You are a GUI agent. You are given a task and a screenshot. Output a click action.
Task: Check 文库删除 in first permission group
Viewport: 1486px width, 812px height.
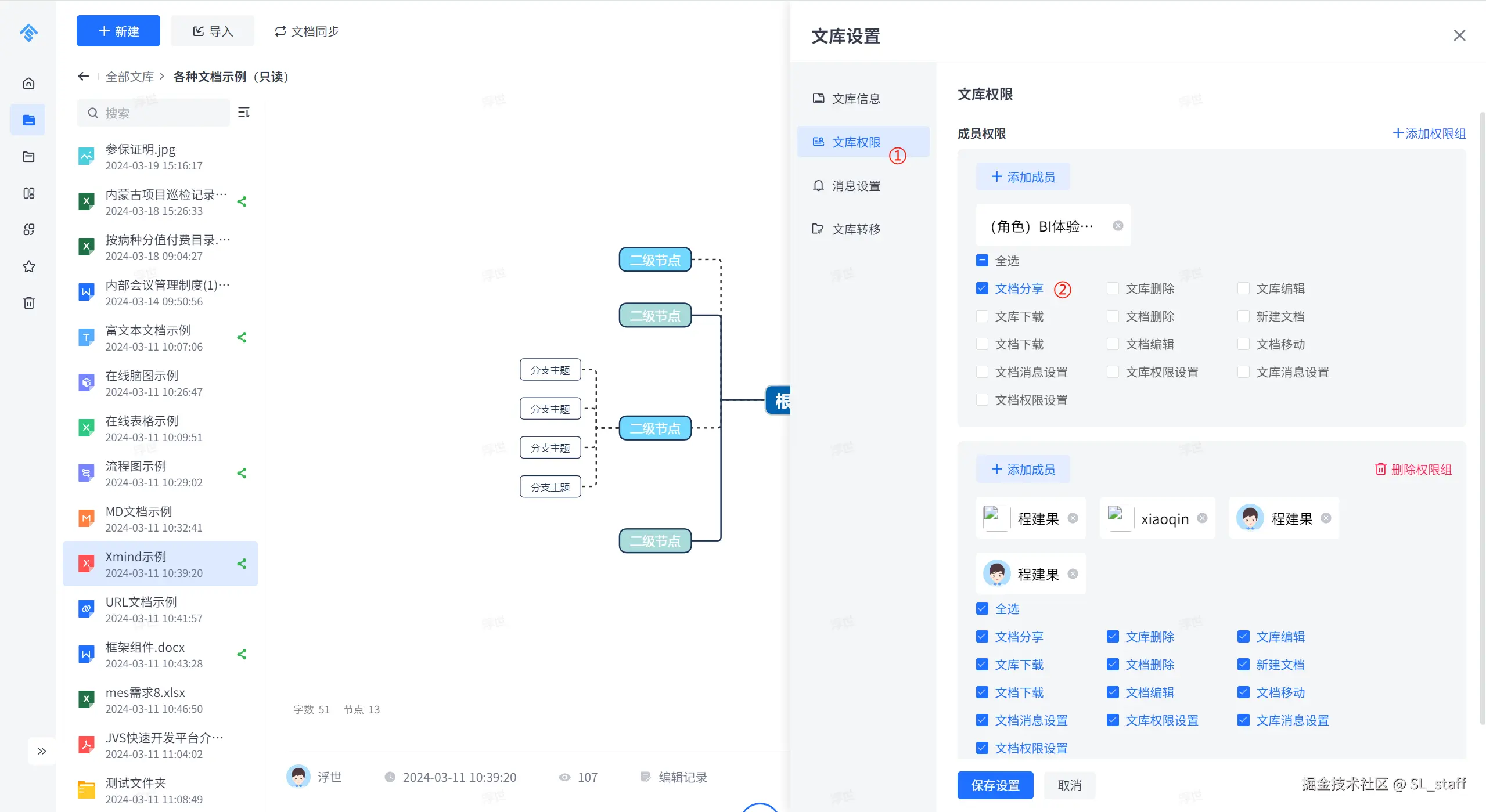click(x=1113, y=288)
